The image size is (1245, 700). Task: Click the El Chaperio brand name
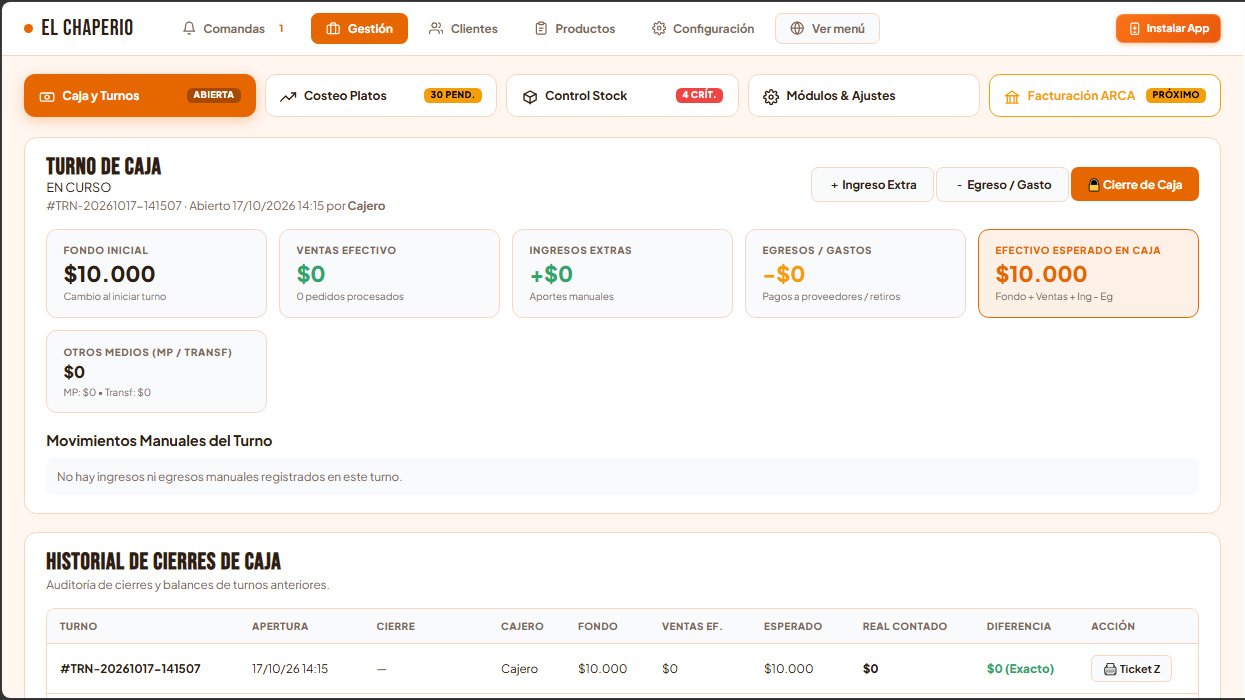[x=87, y=28]
